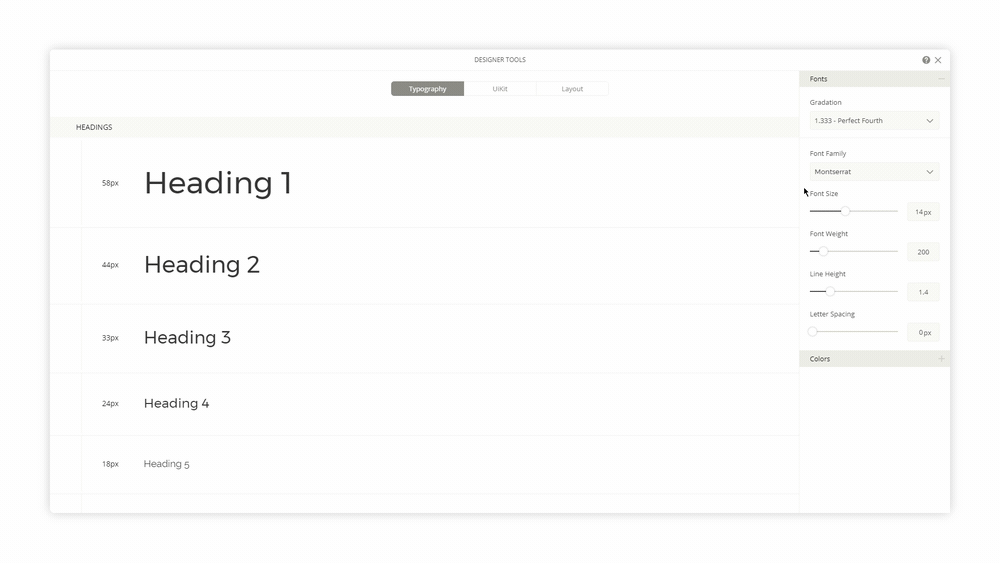Collapse the Fonts panel with minus icon

tap(940, 79)
